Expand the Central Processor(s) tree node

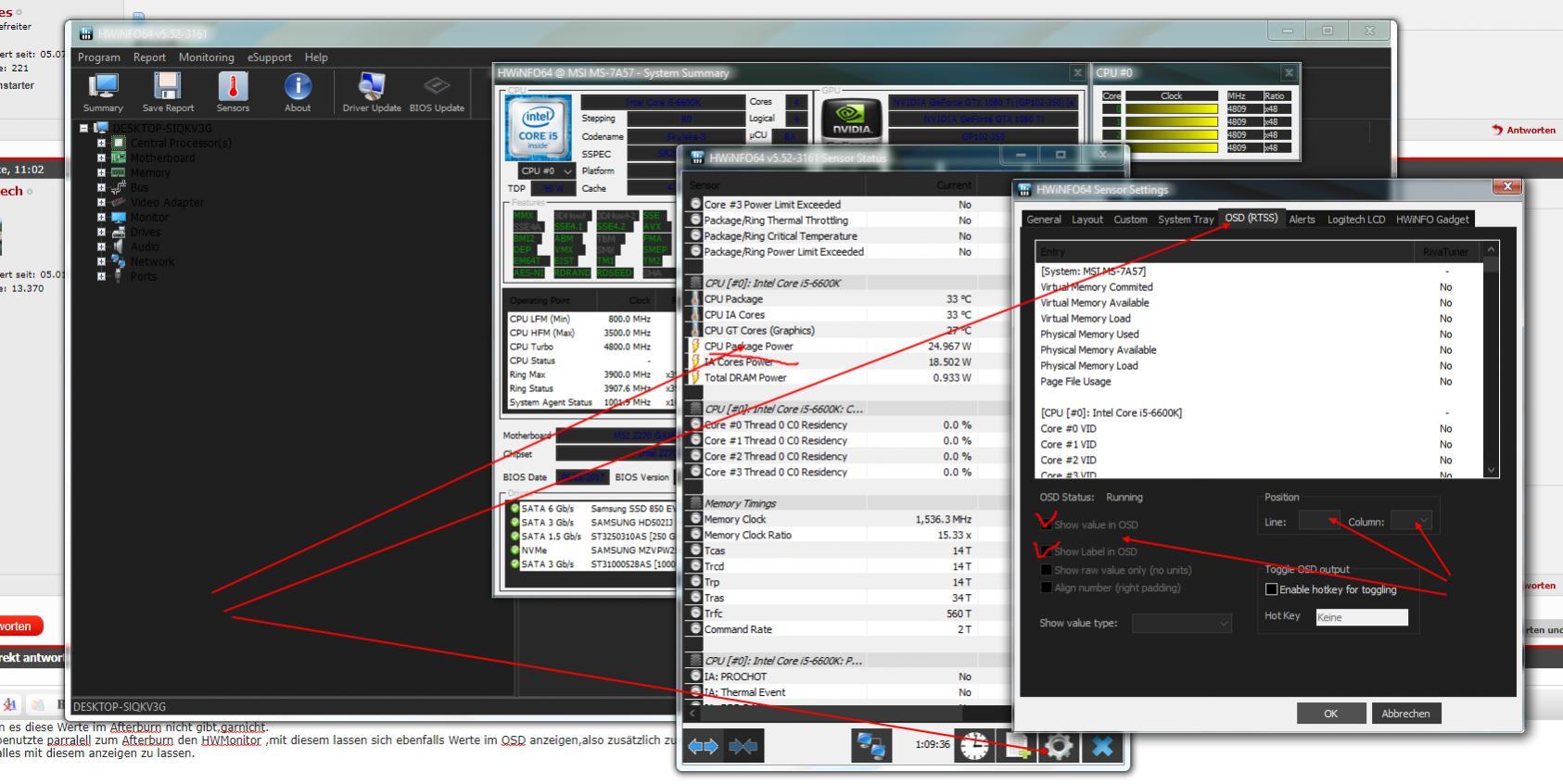tap(102, 144)
